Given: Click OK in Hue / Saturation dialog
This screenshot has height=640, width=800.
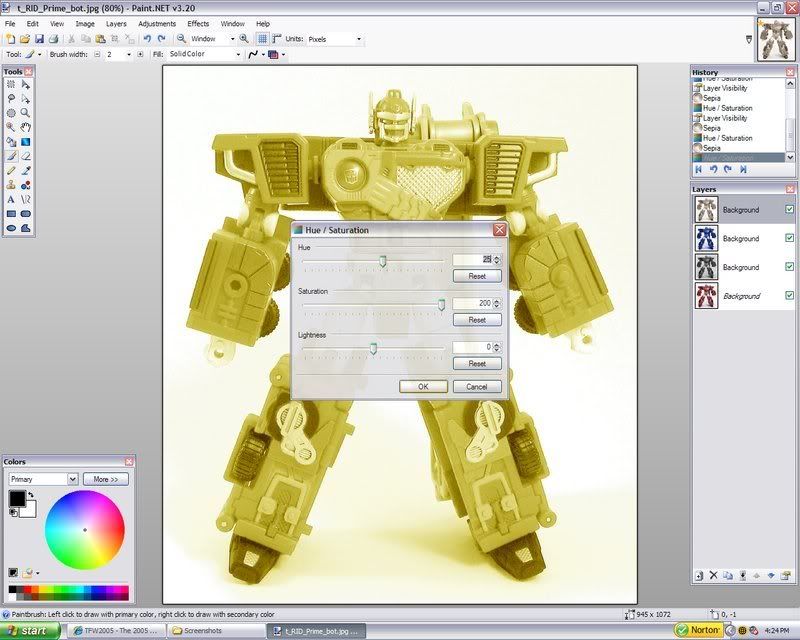Looking at the screenshot, I should point(423,386).
